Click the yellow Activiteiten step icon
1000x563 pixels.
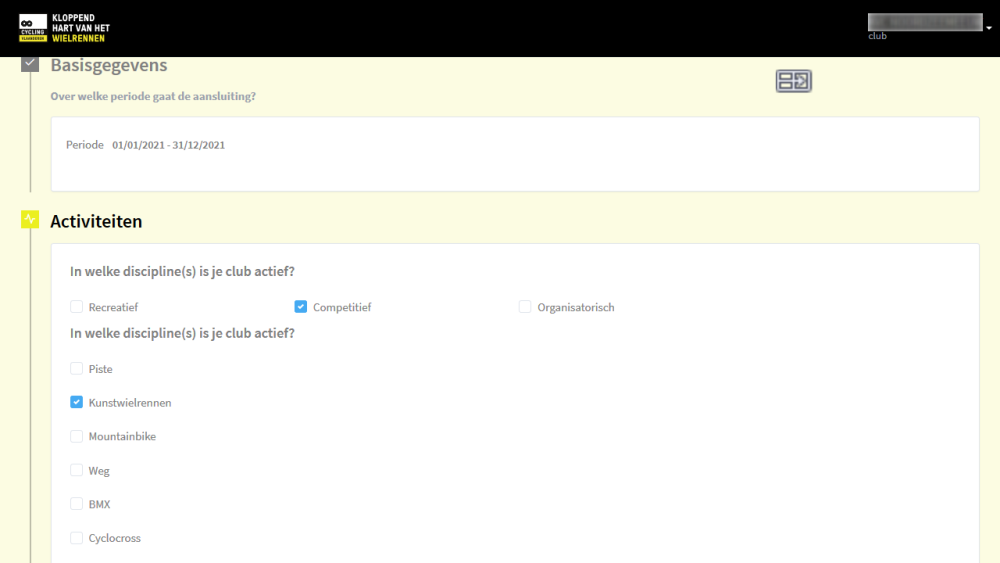click(30, 220)
